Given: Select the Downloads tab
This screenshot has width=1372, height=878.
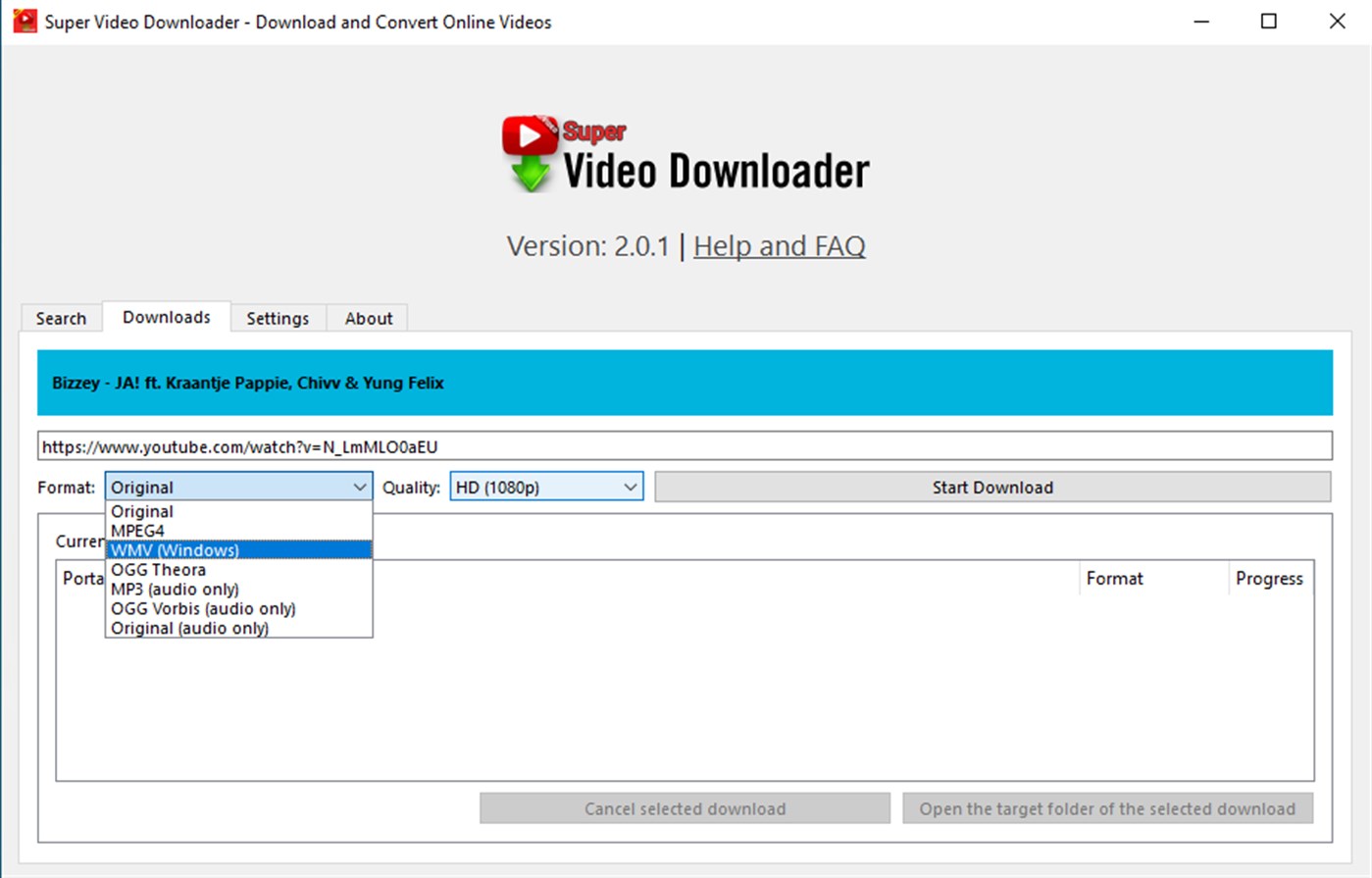Looking at the screenshot, I should pos(167,317).
